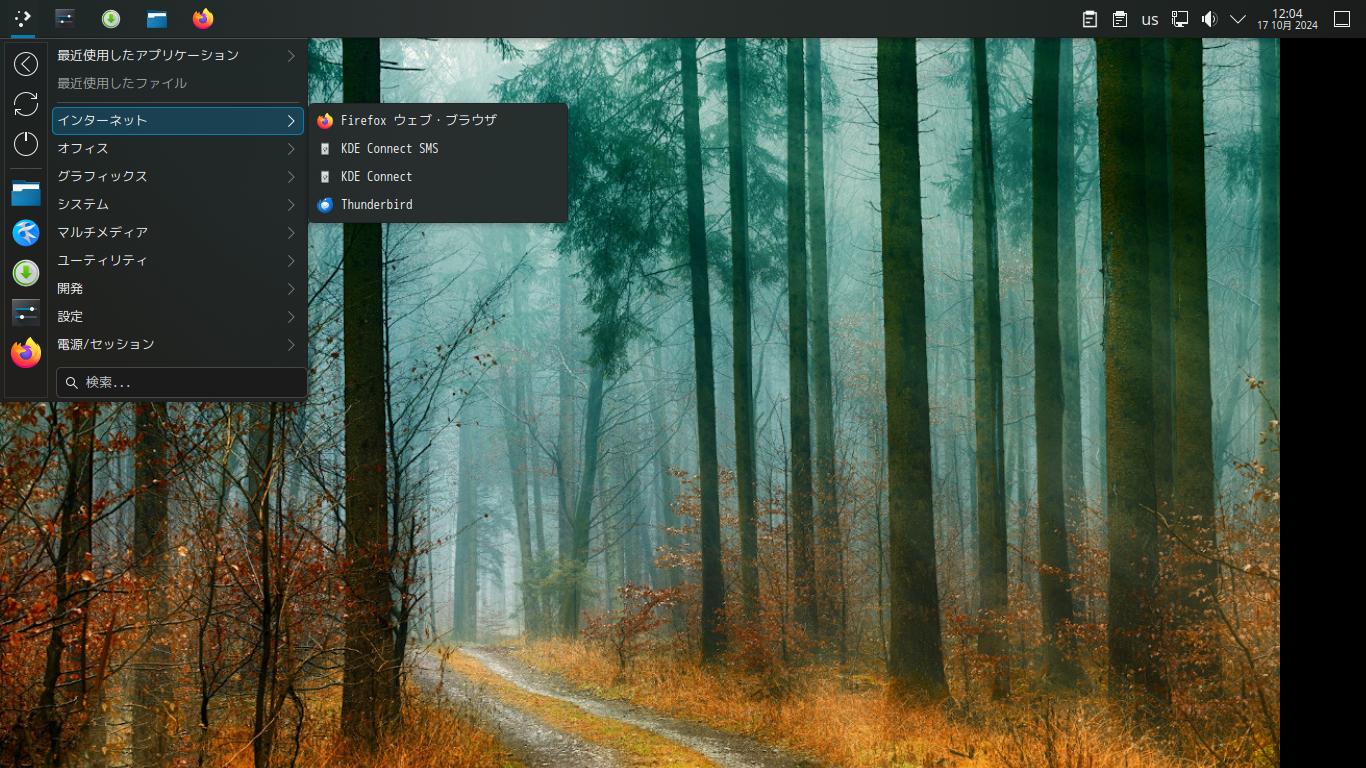Screen dimensions: 1366x768
Task: Click the green download arrow icon in the top panel
Action: 111,18
